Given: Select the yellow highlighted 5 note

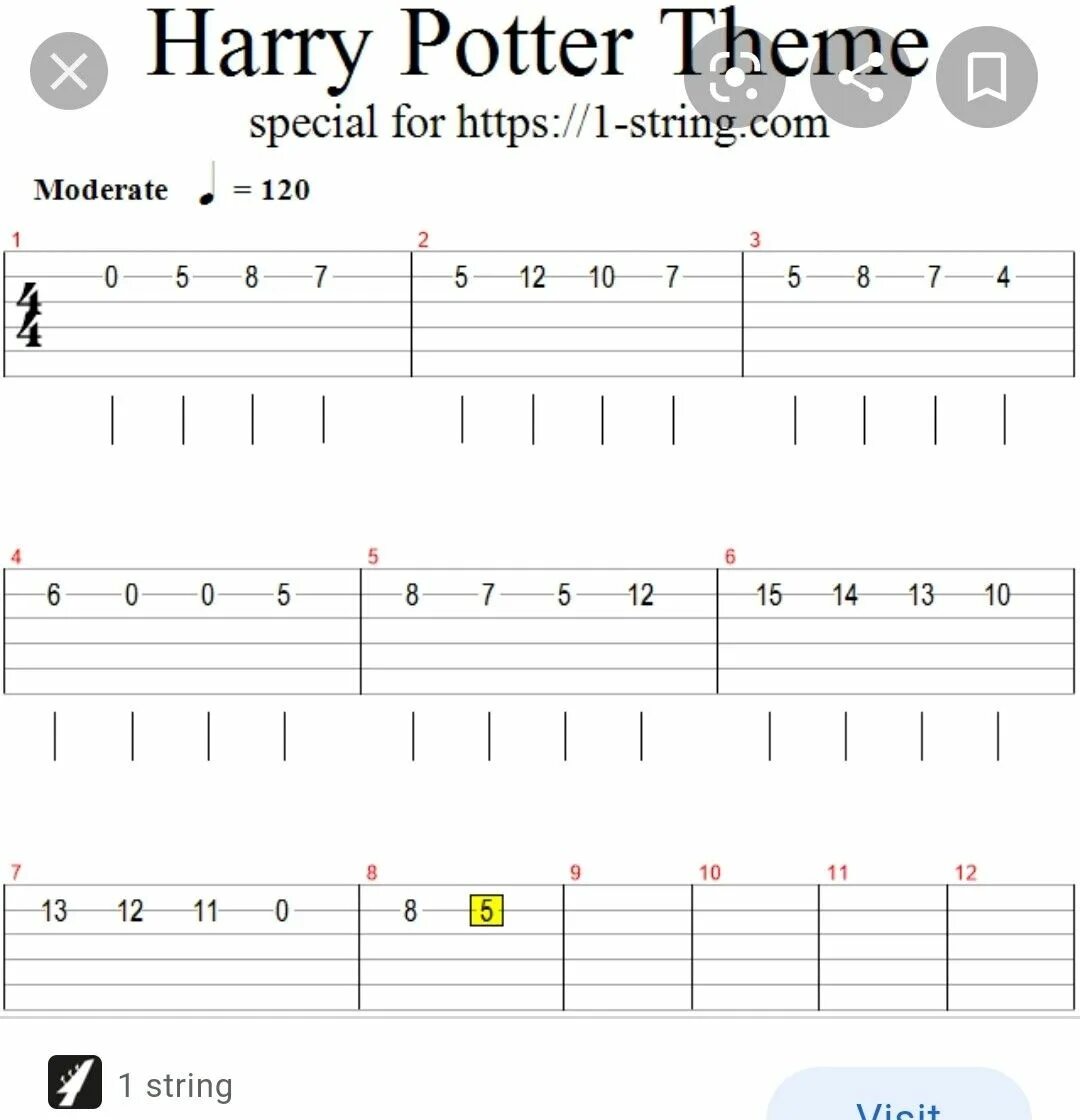Looking at the screenshot, I should pos(486,911).
